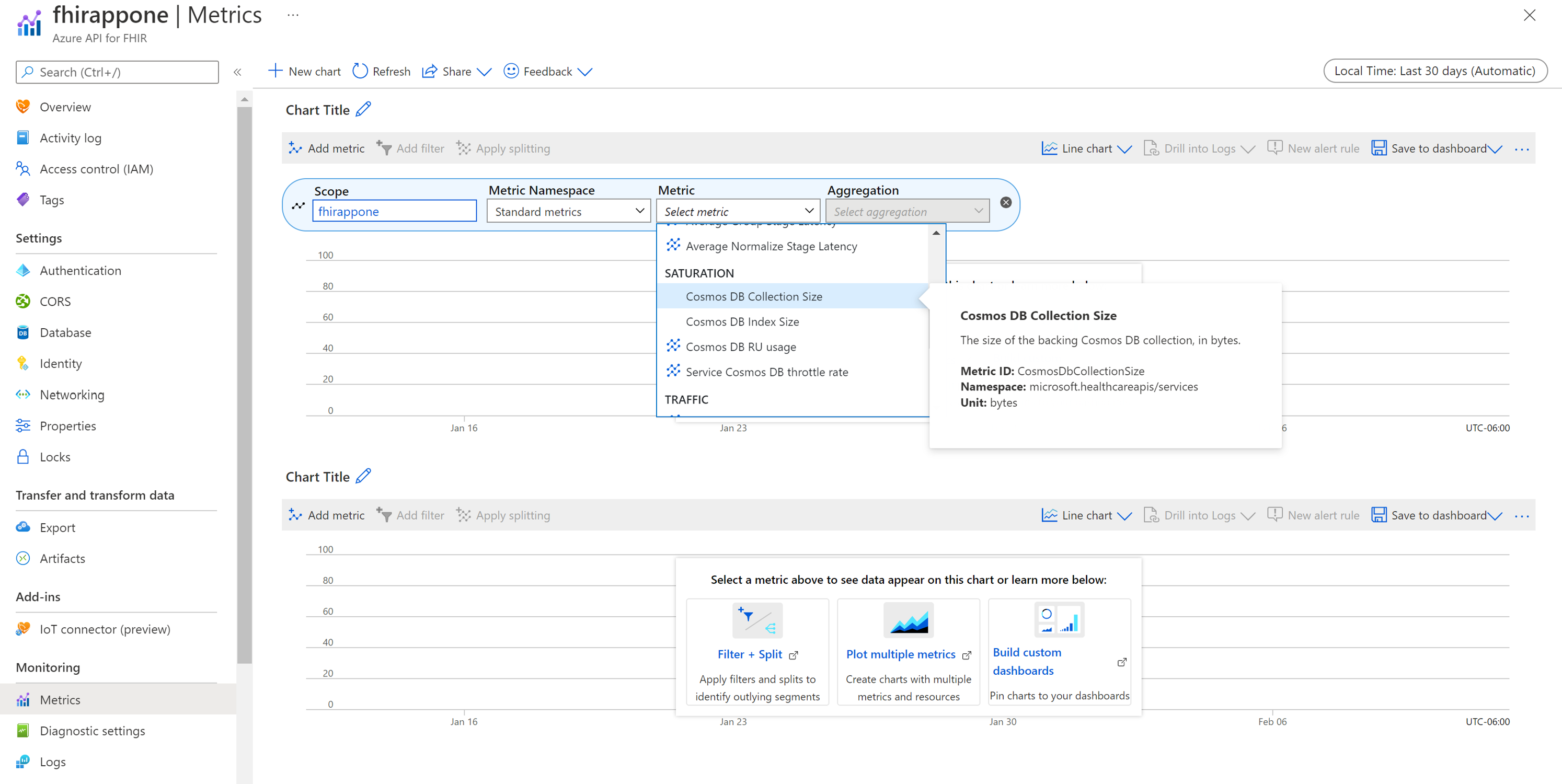
Task: Open the IoT connector (preview) add-in
Action: (105, 629)
